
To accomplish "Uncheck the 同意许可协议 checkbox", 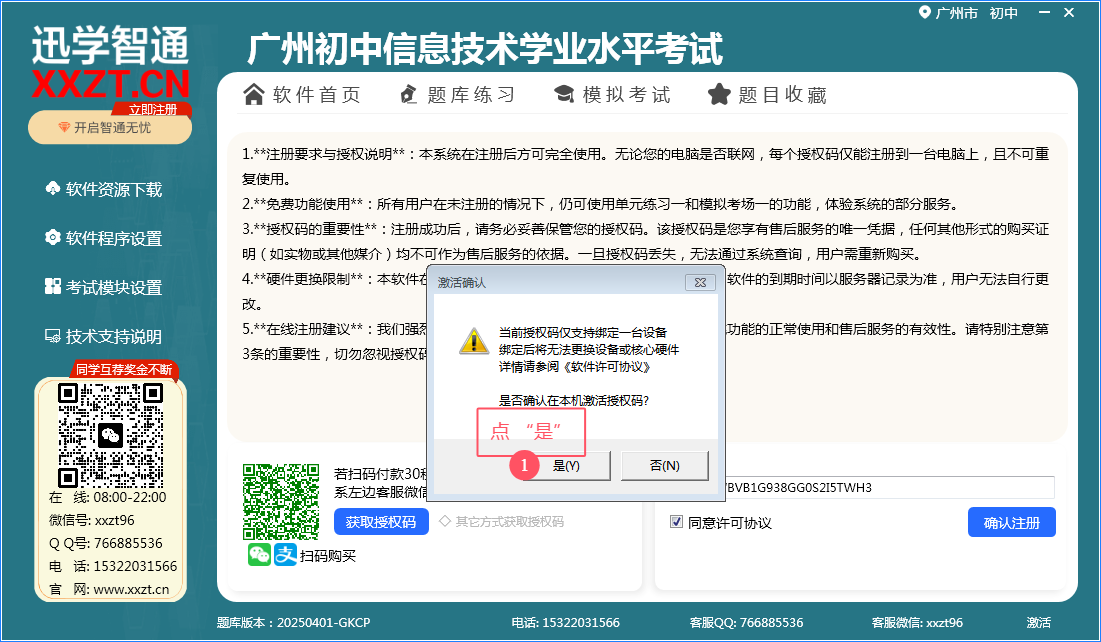I will click(x=676, y=522).
